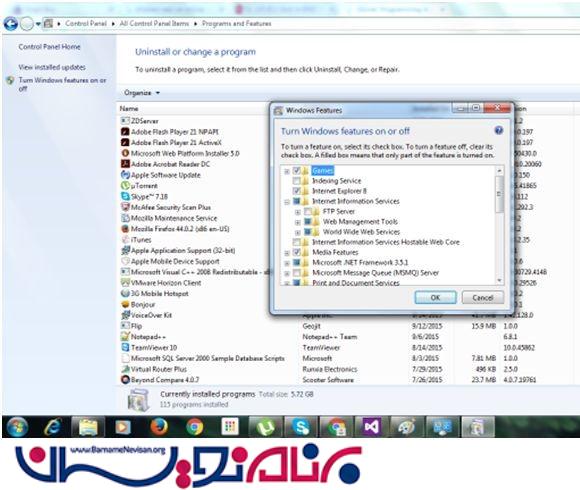Open uTorrent from the taskbar
Viewport: 580px width, 490px height.
point(265,427)
